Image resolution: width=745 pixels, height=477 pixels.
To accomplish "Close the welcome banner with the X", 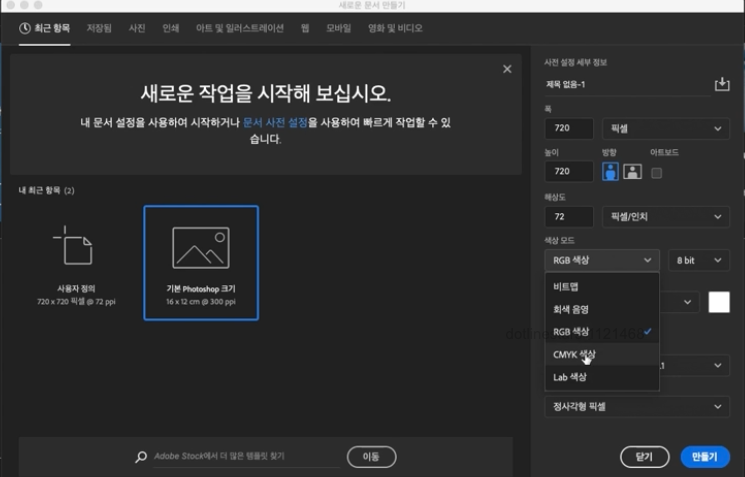I will click(x=507, y=69).
